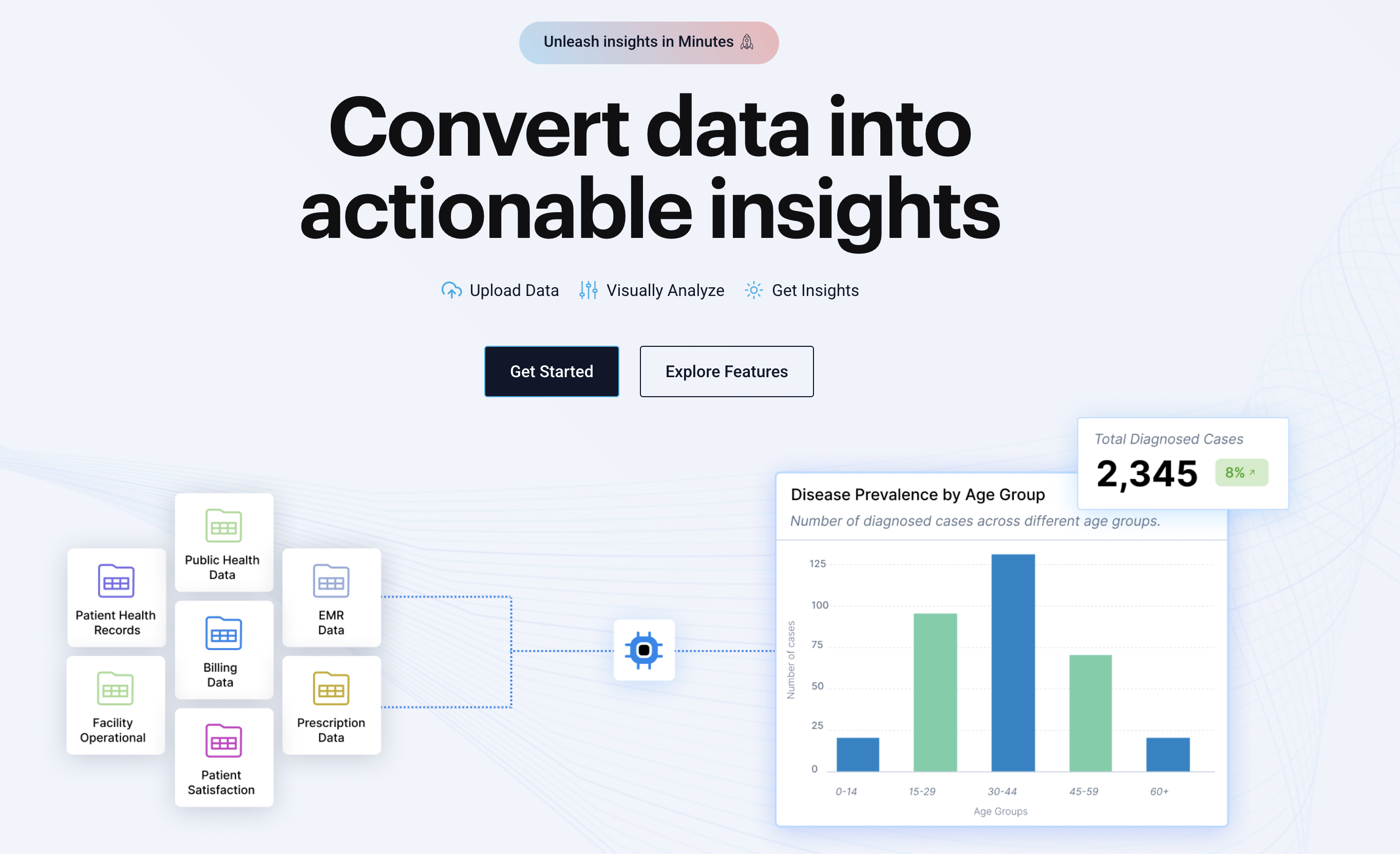Select the Unleash insights in Minutes tag
Image resolution: width=1400 pixels, height=854 pixels.
pos(649,43)
